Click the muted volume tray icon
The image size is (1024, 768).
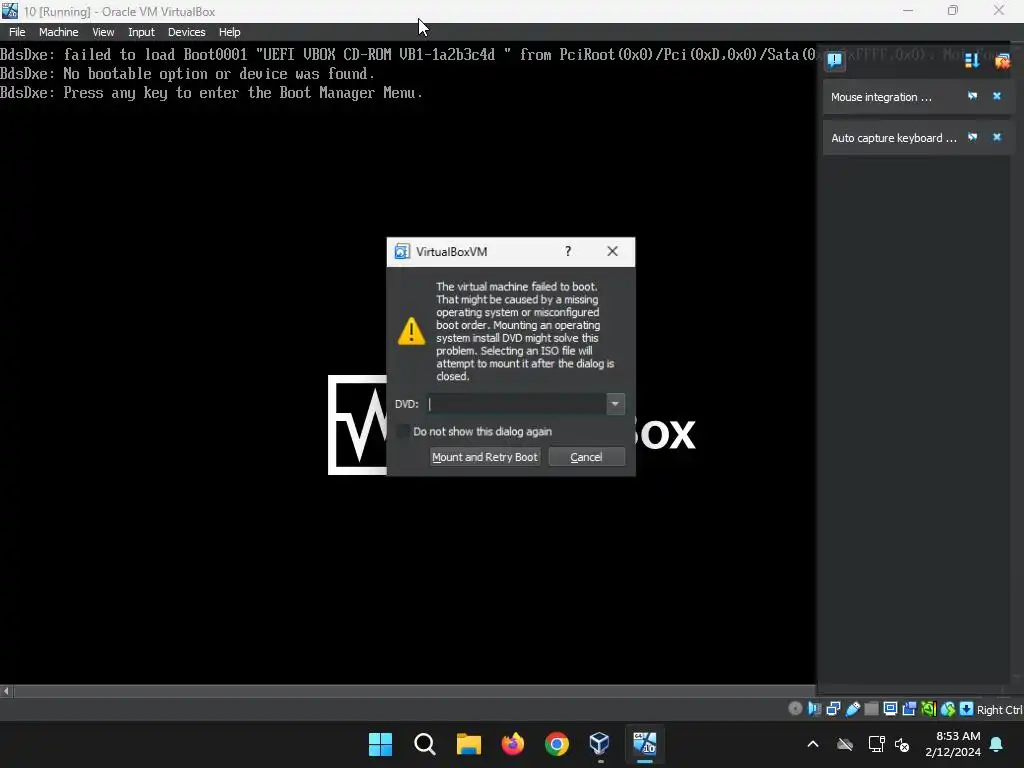tap(903, 744)
